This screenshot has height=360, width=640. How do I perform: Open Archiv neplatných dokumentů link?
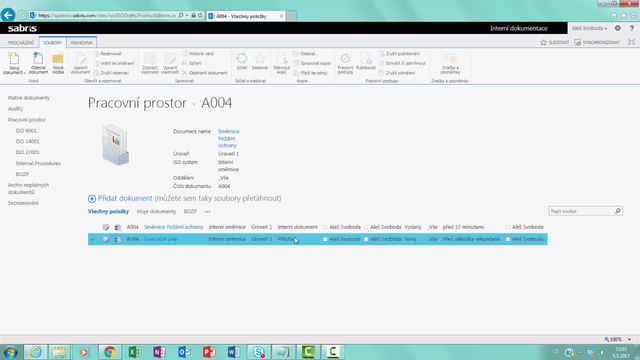28,189
